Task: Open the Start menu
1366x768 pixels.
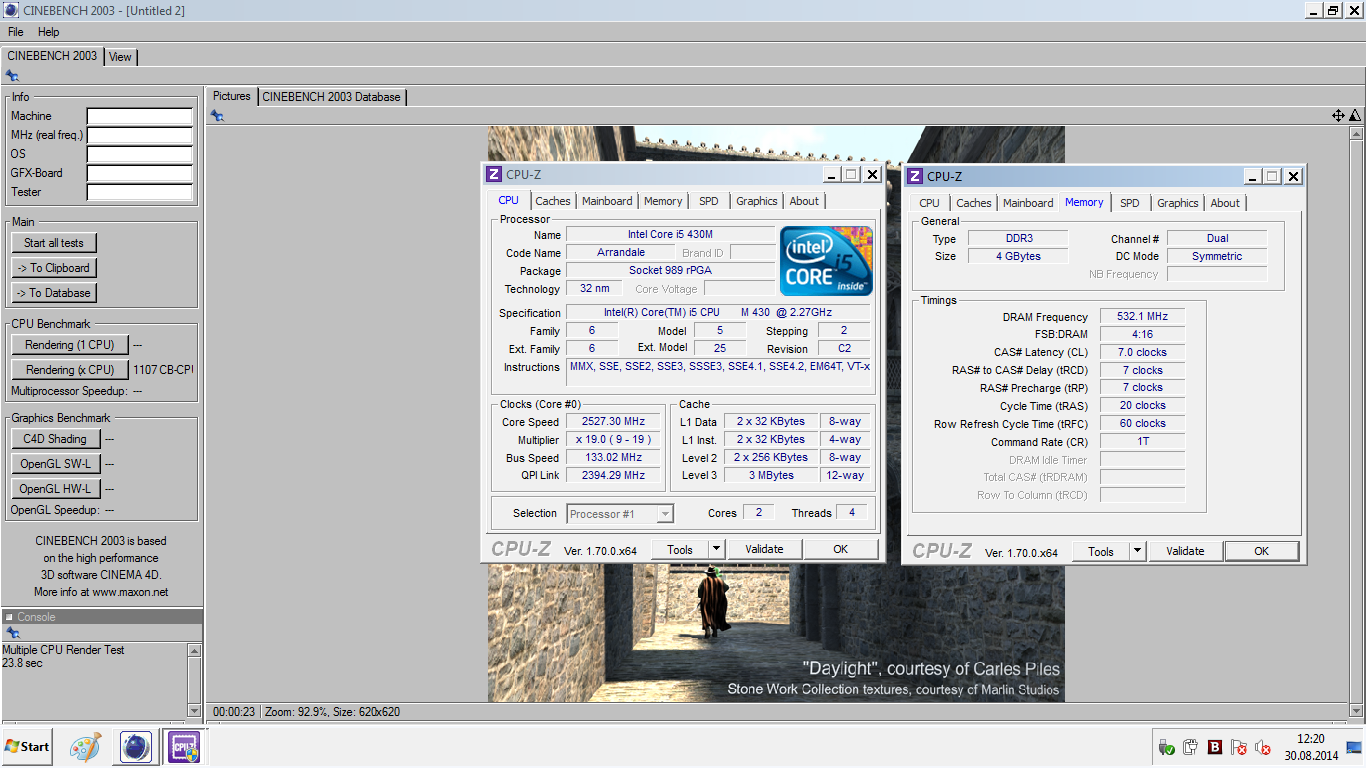Action: coord(27,747)
